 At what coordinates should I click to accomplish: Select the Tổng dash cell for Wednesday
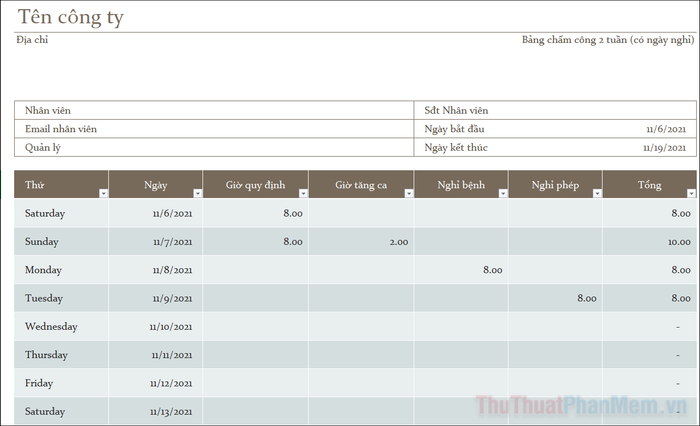[650, 326]
